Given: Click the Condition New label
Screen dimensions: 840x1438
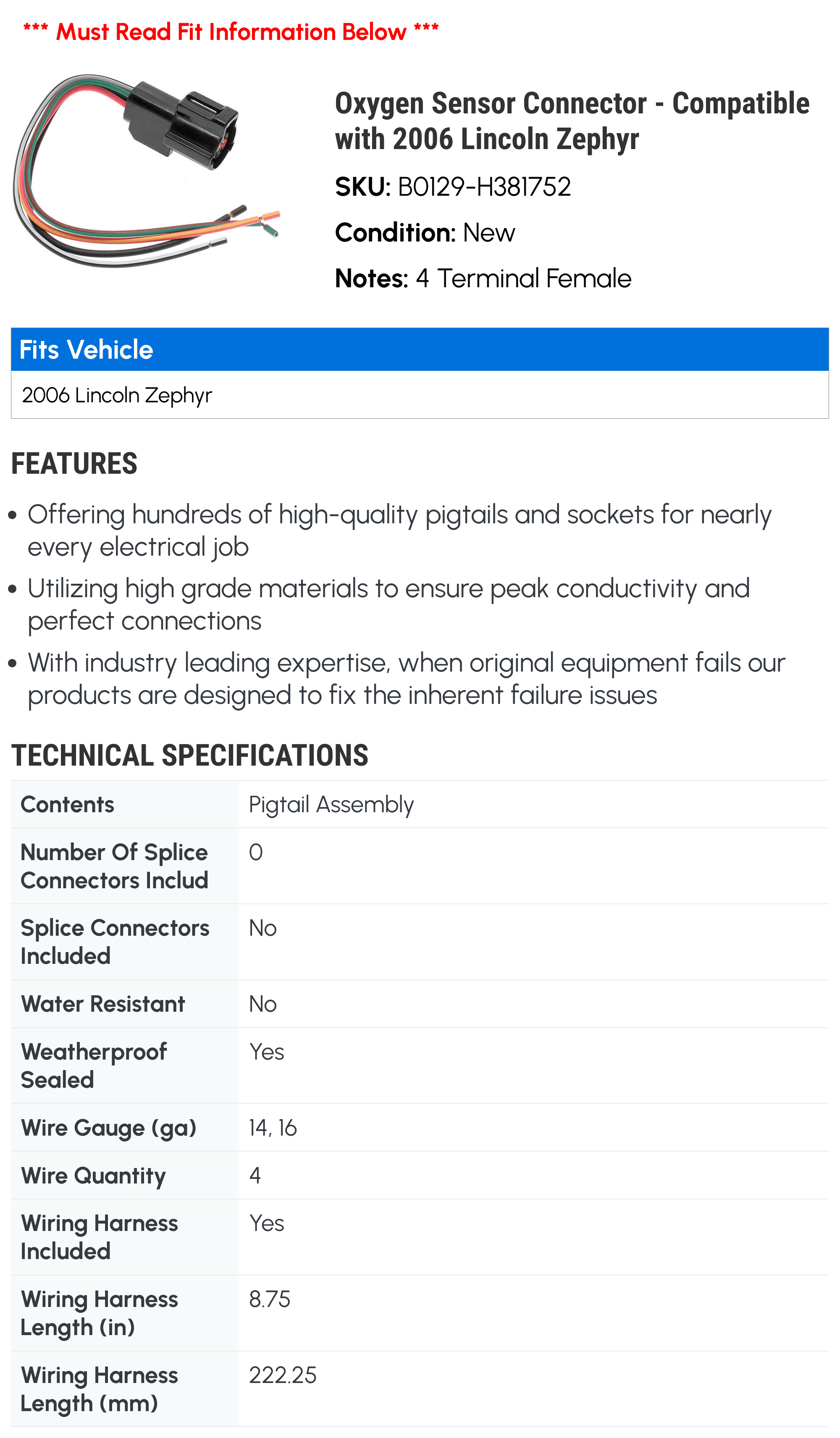Looking at the screenshot, I should [425, 232].
